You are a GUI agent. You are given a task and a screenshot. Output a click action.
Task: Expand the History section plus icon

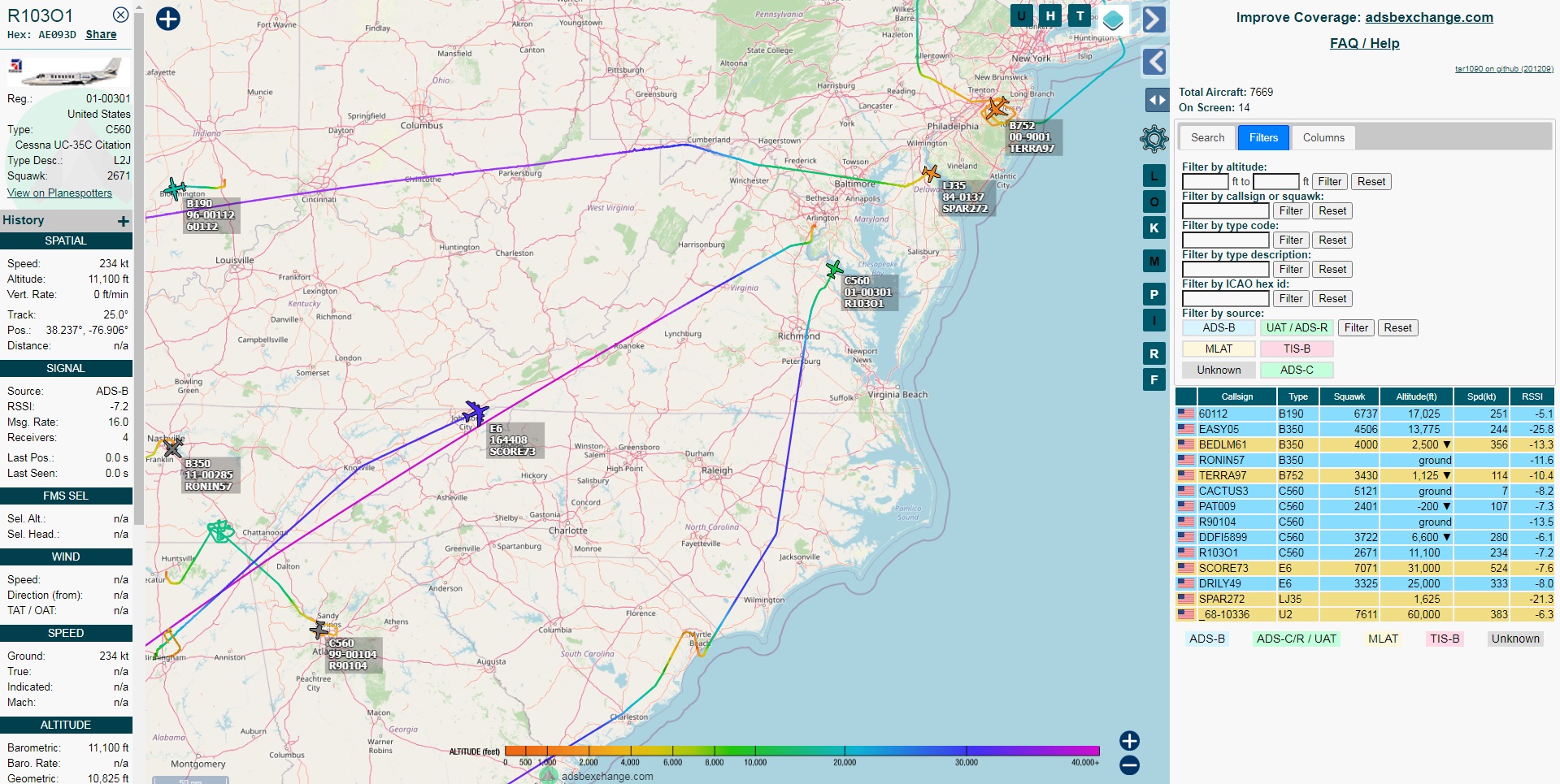(124, 221)
